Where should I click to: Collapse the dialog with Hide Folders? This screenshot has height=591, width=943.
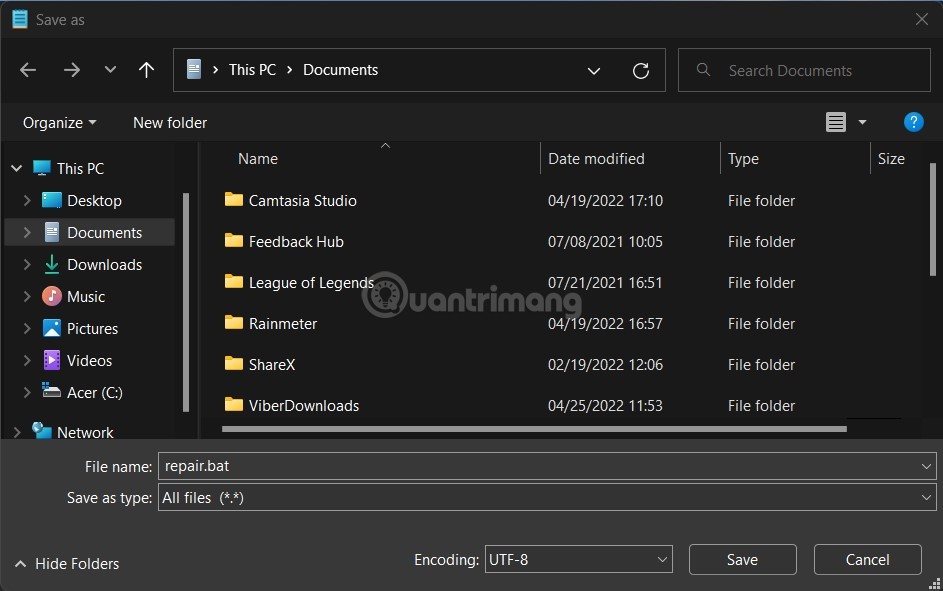(66, 563)
